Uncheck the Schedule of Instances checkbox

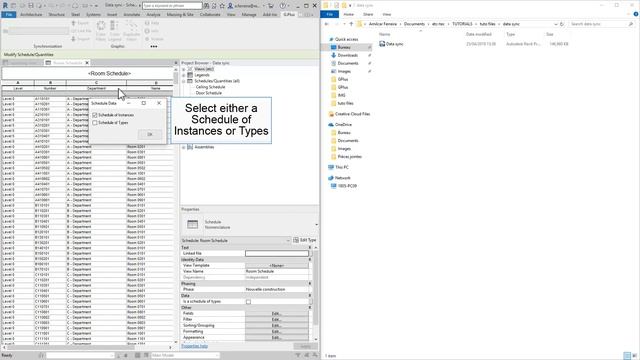pyautogui.click(x=95, y=115)
